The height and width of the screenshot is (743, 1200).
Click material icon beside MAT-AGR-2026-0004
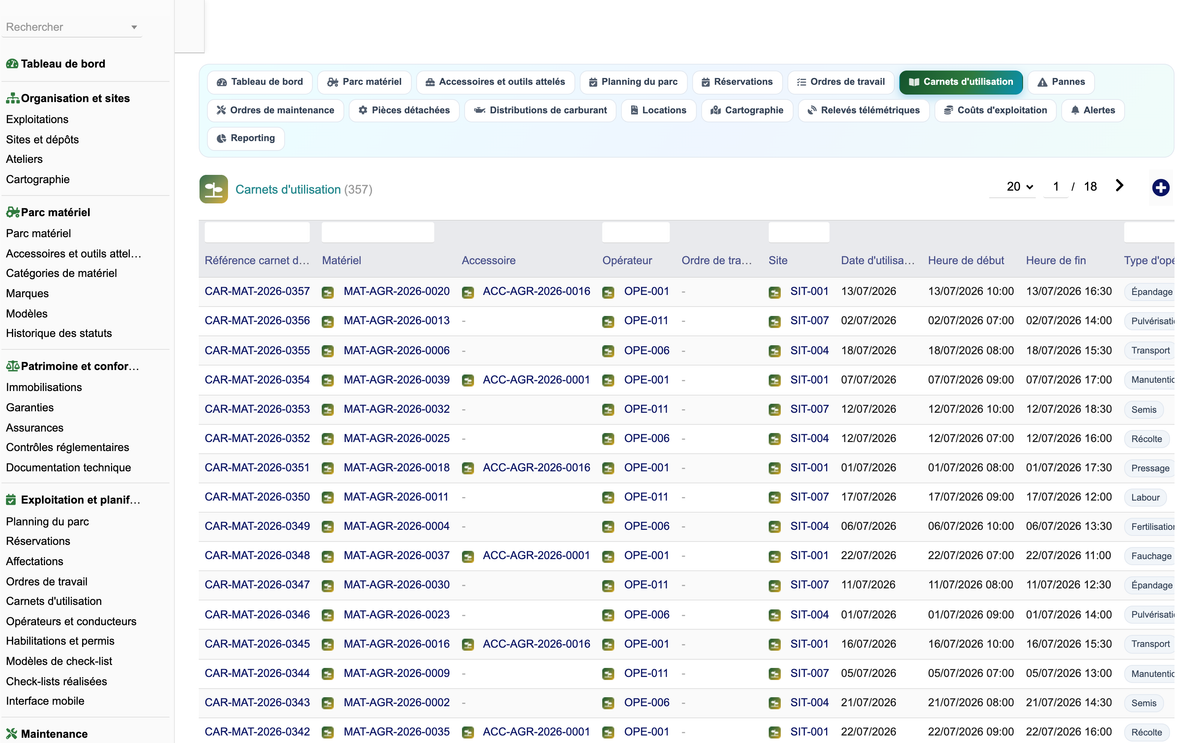point(328,527)
